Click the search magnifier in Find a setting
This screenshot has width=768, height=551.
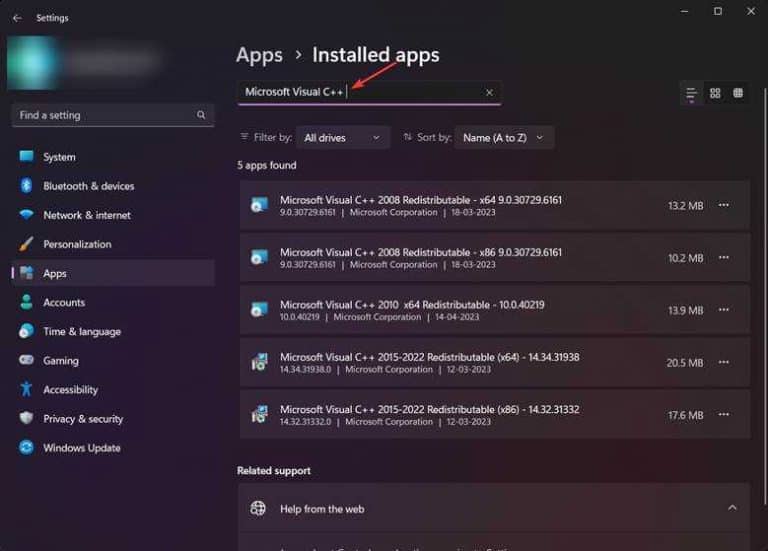201,115
